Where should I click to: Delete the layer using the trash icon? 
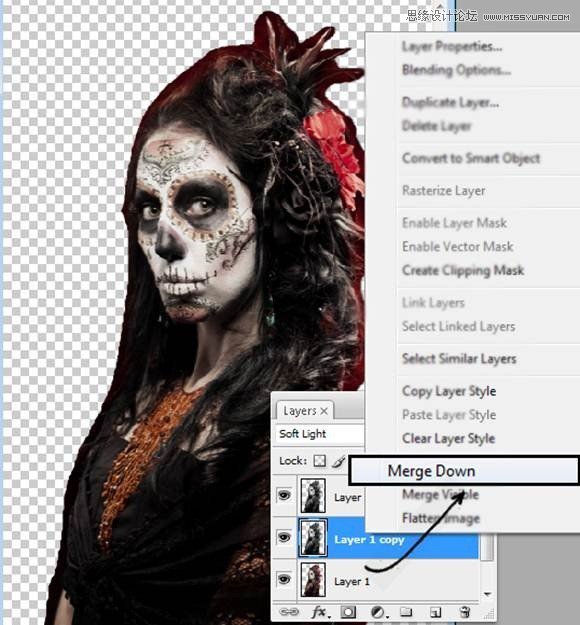(464, 612)
